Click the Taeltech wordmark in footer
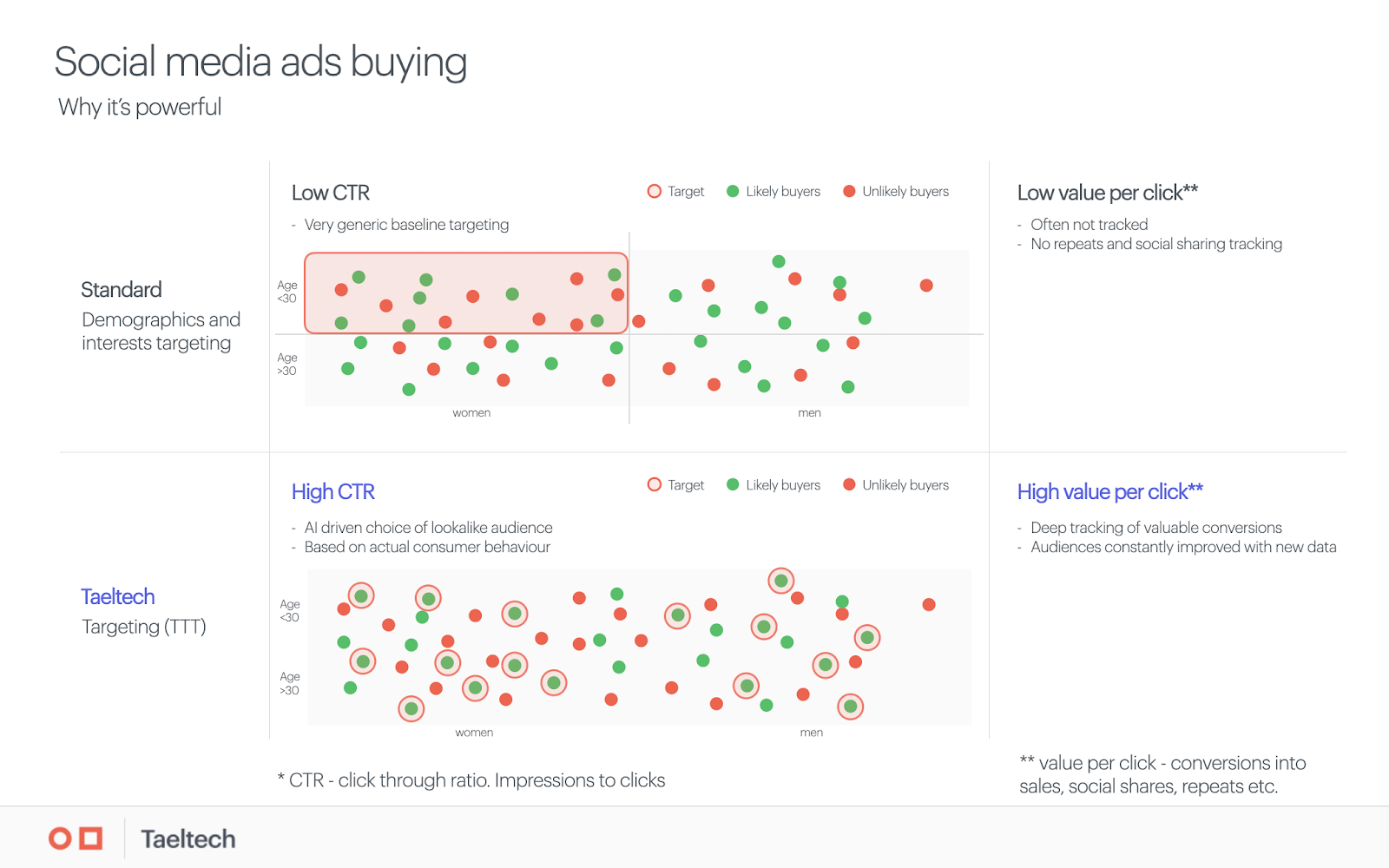Image resolution: width=1389 pixels, height=868 pixels. [188, 839]
